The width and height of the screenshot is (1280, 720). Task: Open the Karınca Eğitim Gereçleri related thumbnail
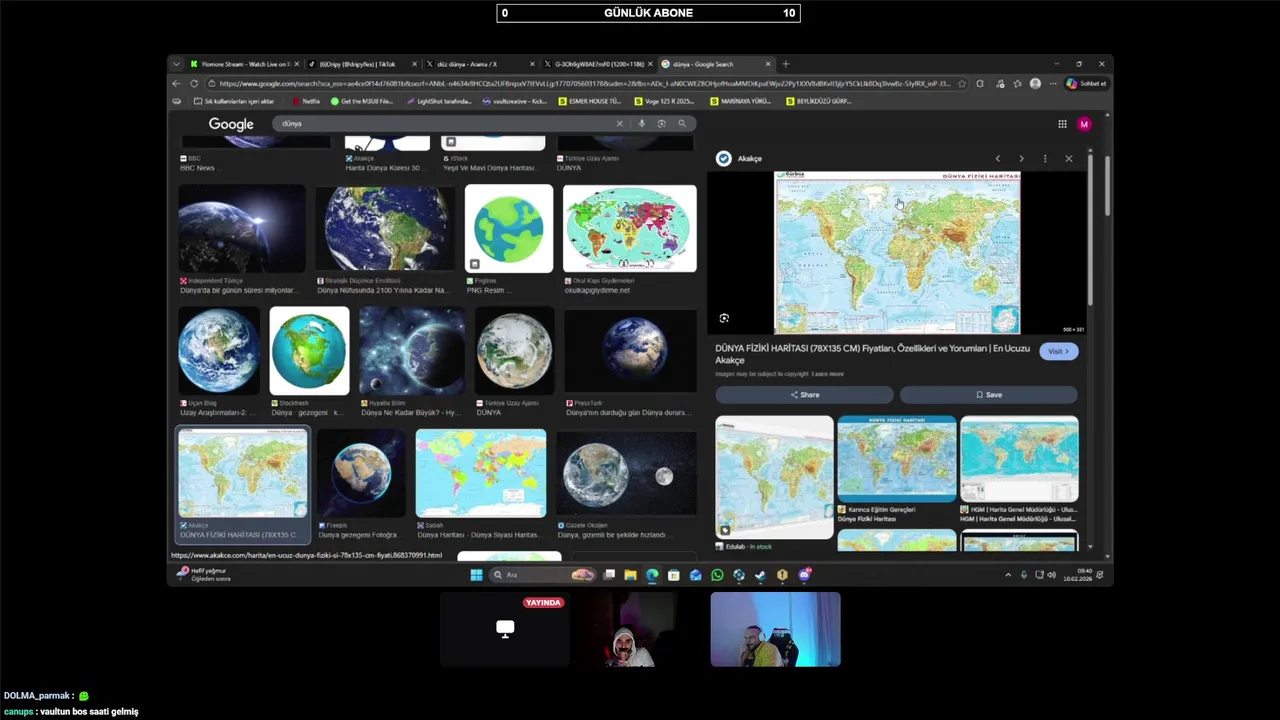tap(896, 459)
